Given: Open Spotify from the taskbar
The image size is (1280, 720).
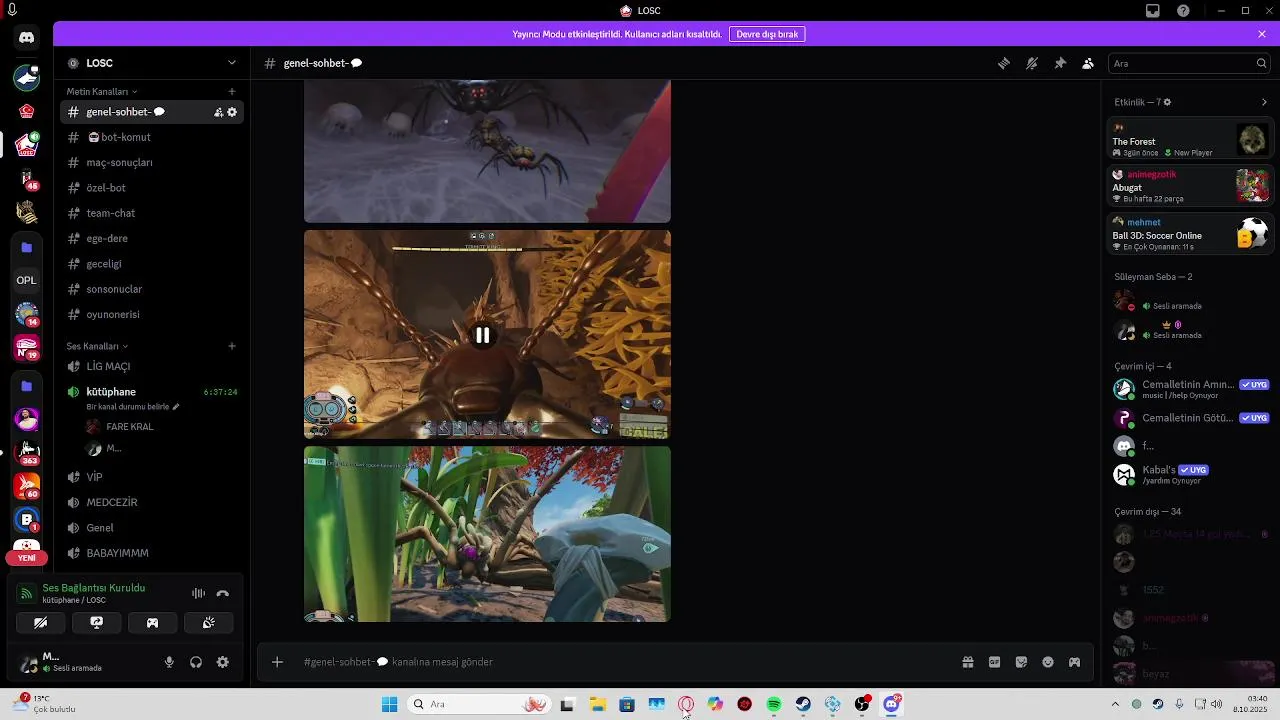Looking at the screenshot, I should (x=774, y=705).
